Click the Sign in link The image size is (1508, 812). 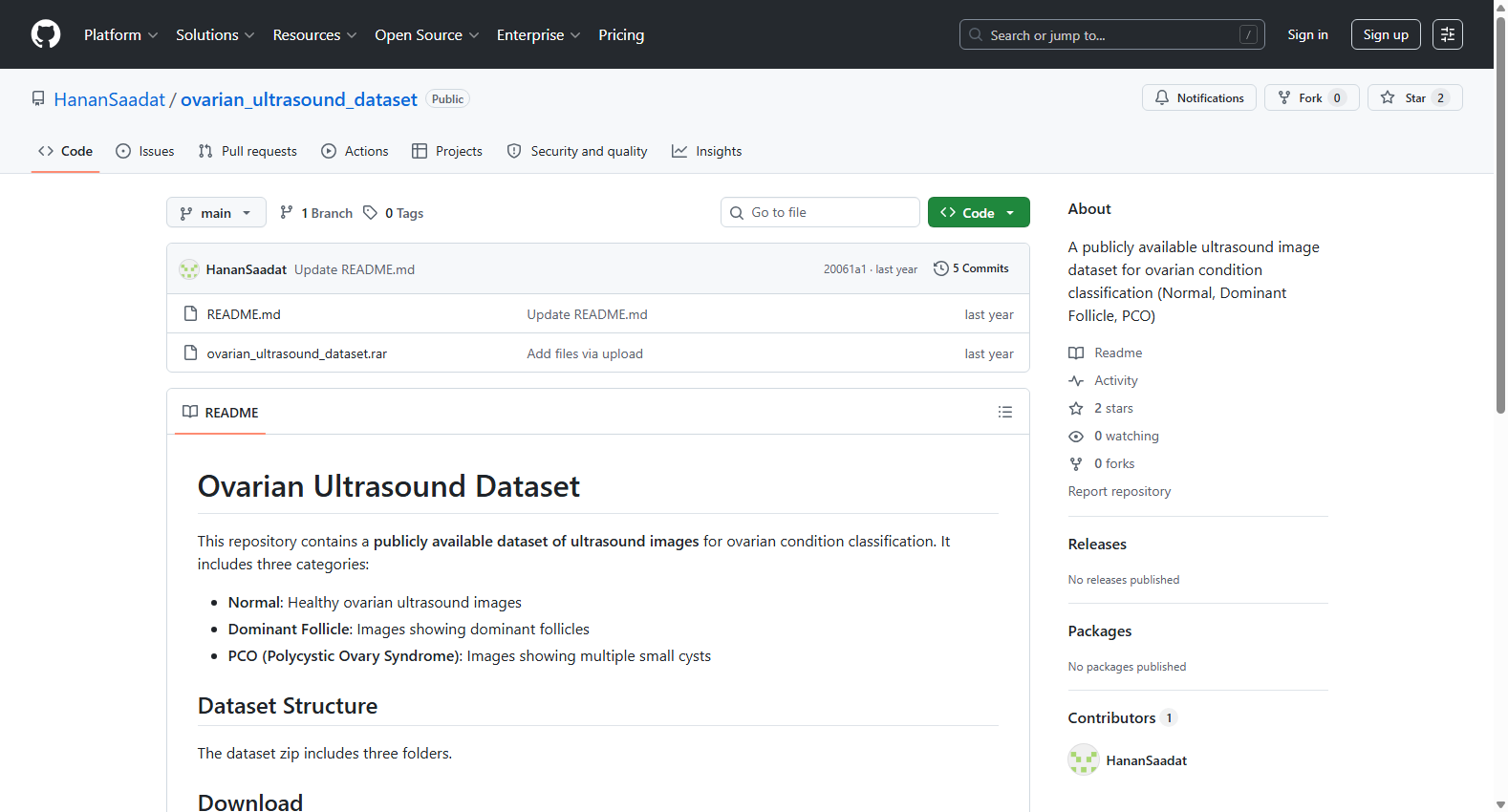click(1307, 34)
